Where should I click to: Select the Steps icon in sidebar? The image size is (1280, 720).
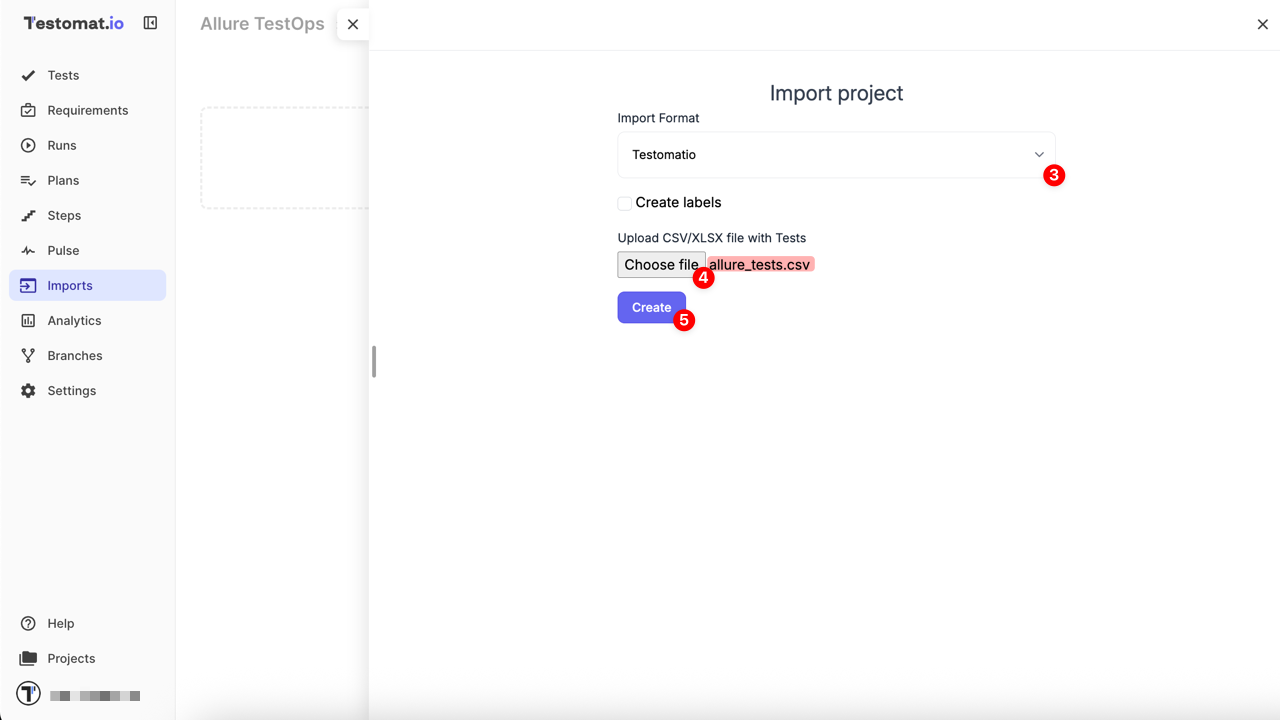point(29,215)
